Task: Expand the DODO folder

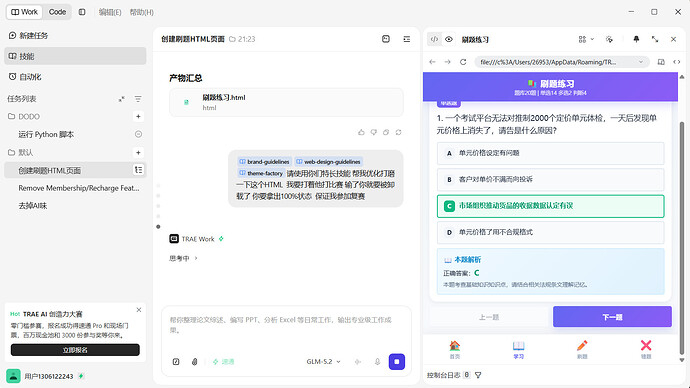Action: [24, 117]
